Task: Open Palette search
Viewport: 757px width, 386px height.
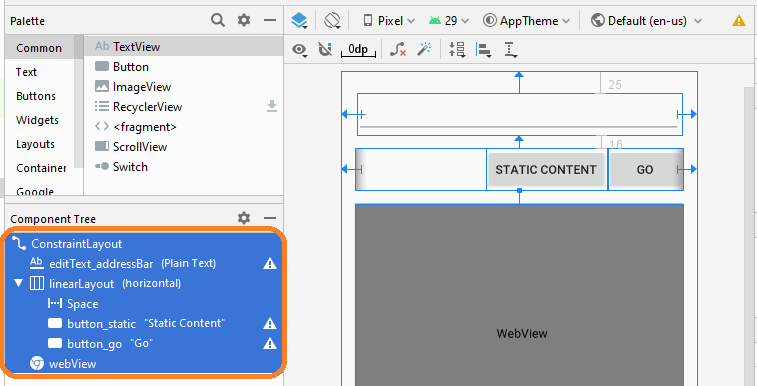Action: tap(218, 20)
